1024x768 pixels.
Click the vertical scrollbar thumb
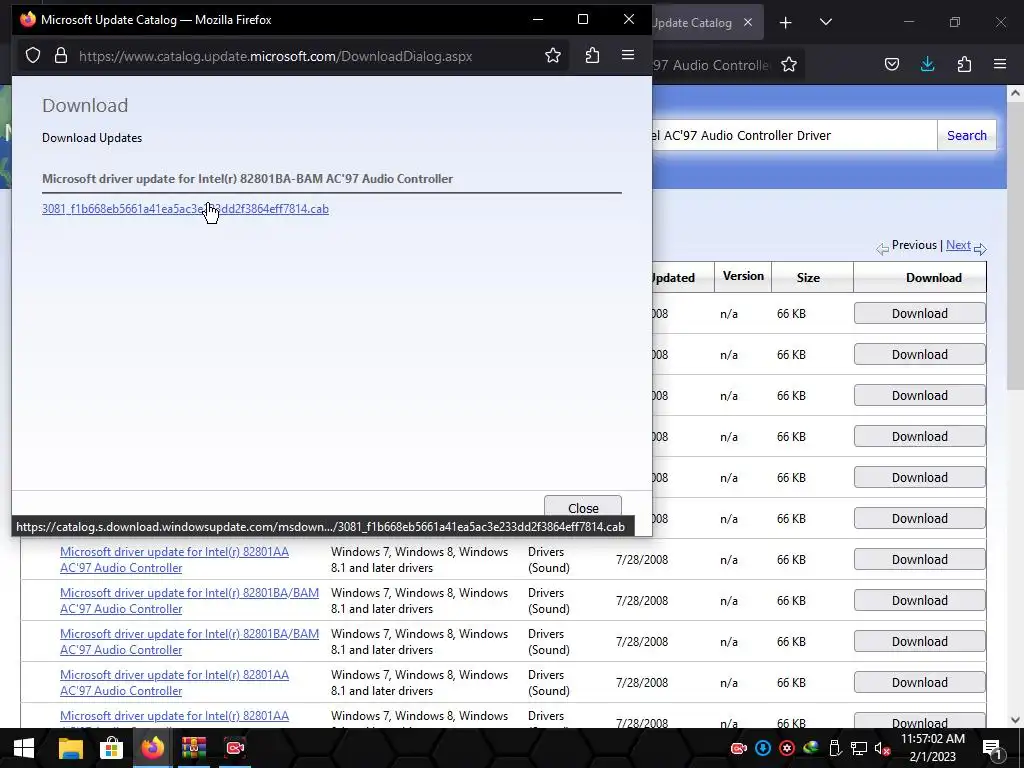click(x=1016, y=246)
